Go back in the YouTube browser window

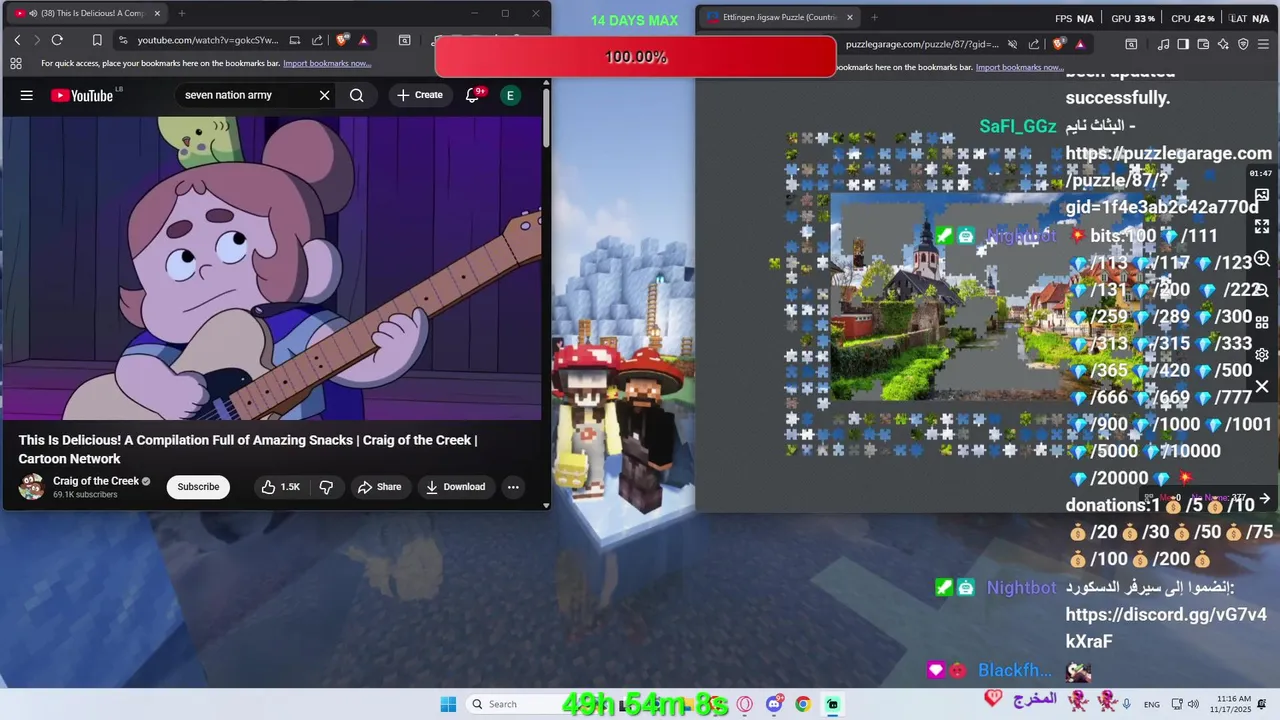[x=17, y=40]
